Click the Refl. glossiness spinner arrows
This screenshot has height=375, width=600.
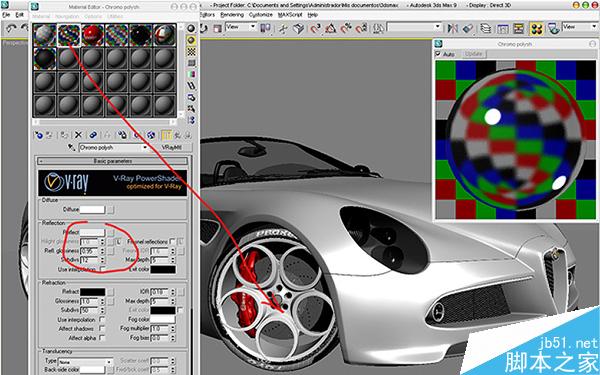click(102, 251)
